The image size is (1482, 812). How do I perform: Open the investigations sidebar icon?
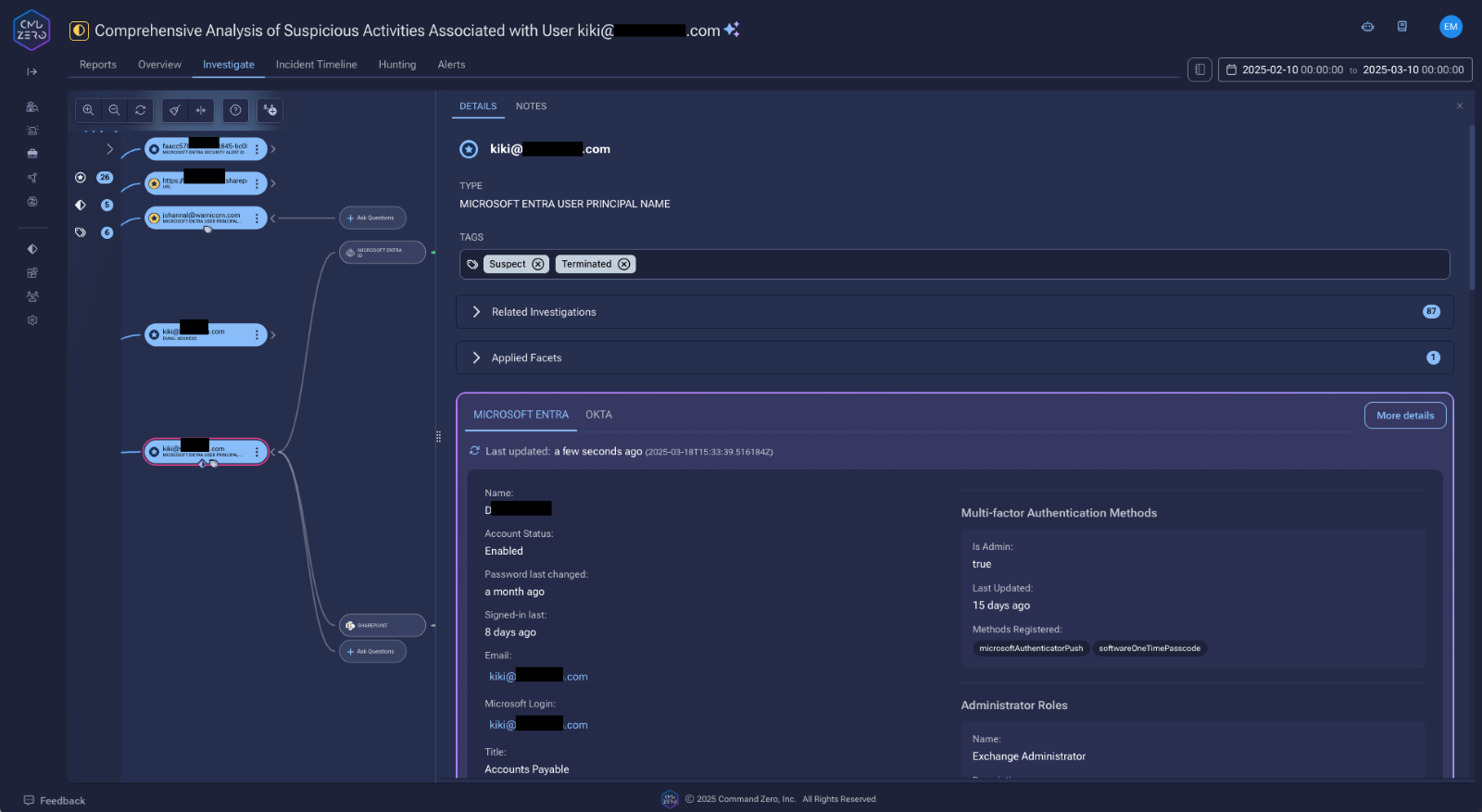(32, 107)
